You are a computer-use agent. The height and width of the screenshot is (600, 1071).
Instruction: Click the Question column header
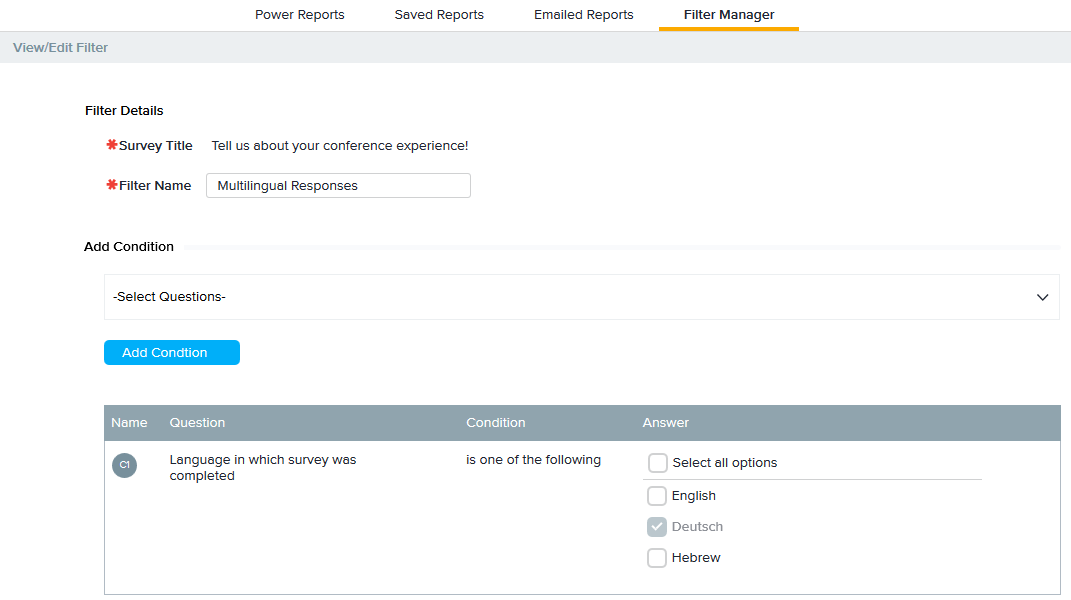(197, 423)
